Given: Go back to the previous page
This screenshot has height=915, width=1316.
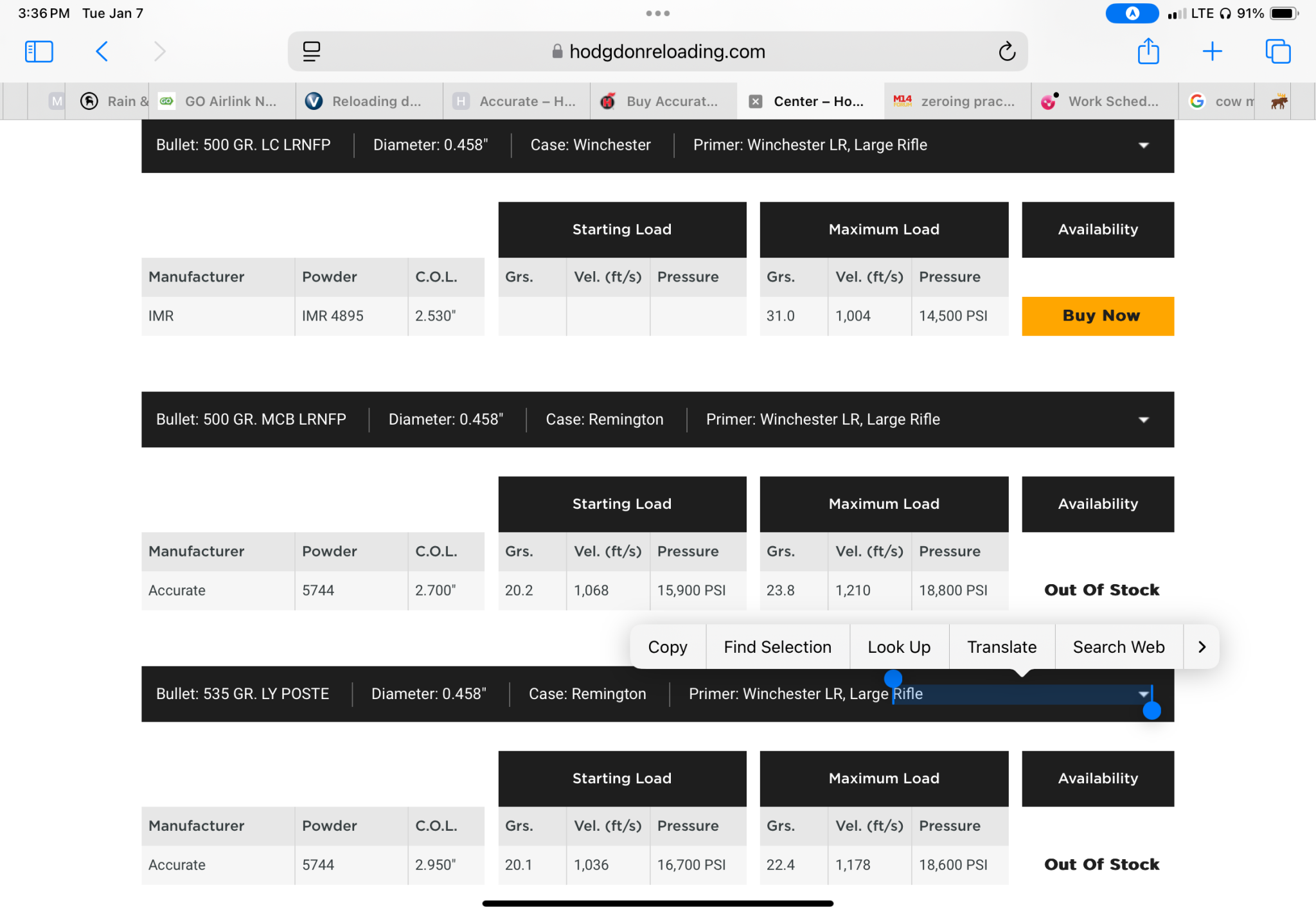Looking at the screenshot, I should 102,51.
